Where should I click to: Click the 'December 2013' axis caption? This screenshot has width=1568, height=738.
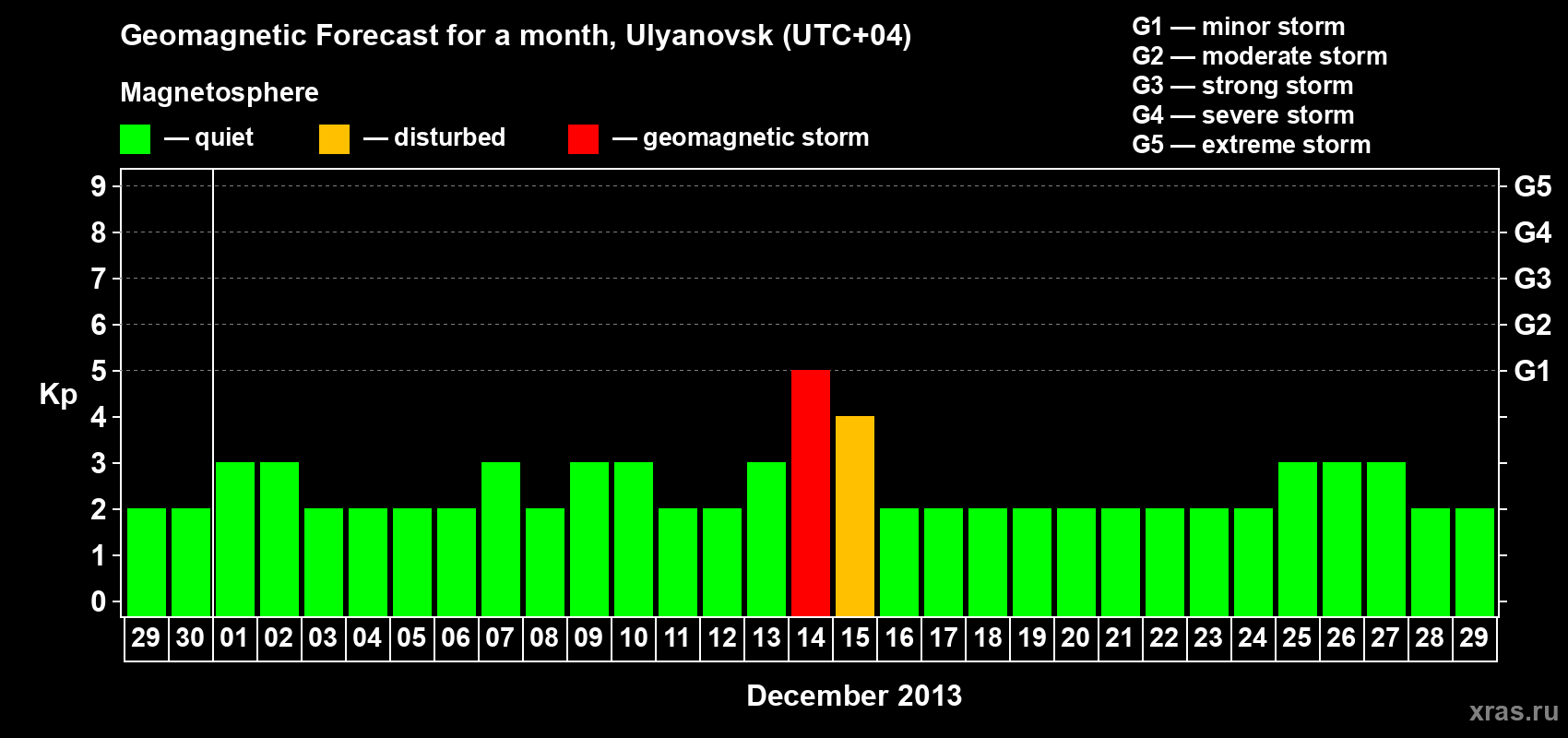[x=854, y=696]
